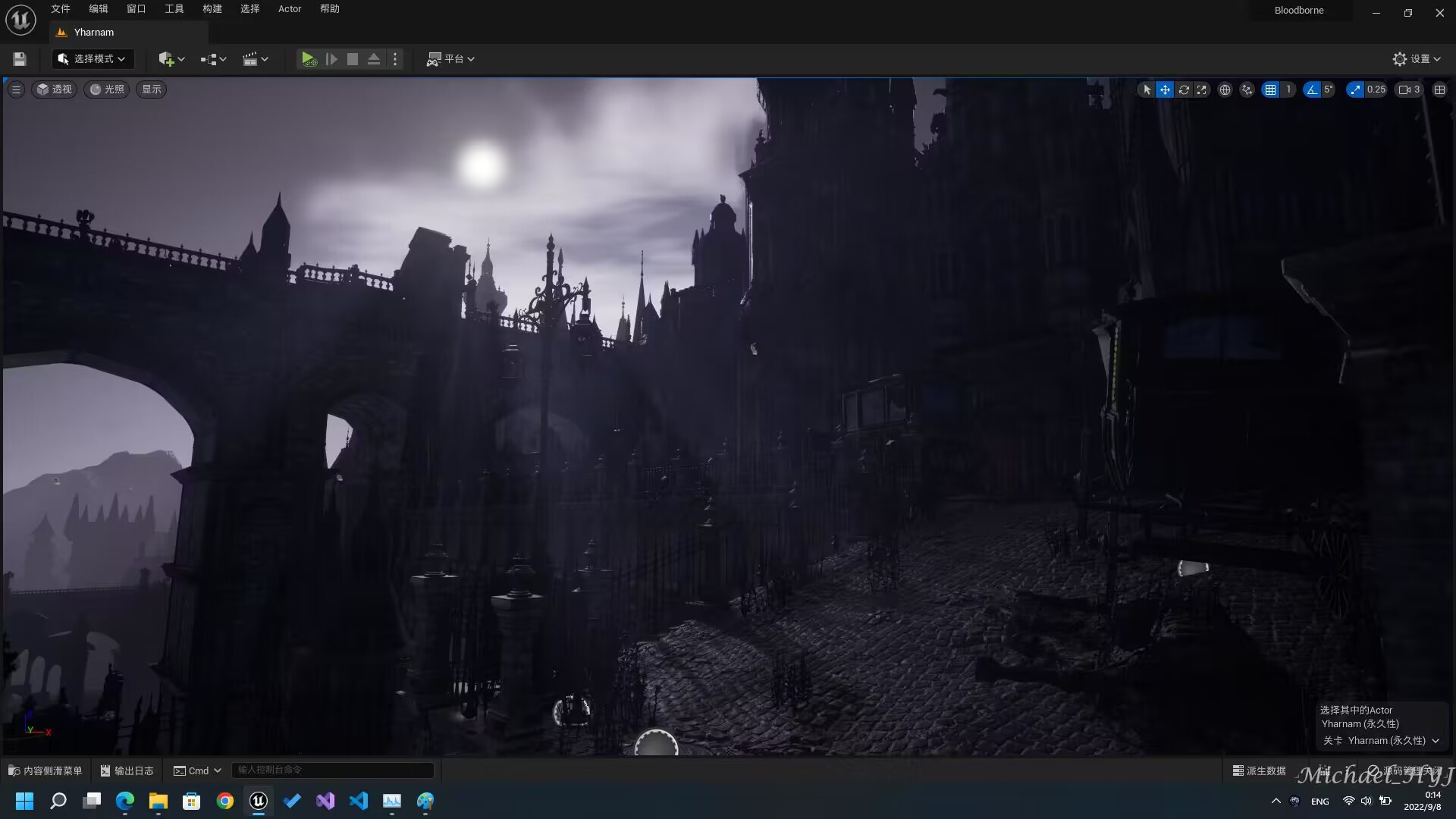Open the 构建 Build menu
1456x819 pixels.
pyautogui.click(x=212, y=9)
